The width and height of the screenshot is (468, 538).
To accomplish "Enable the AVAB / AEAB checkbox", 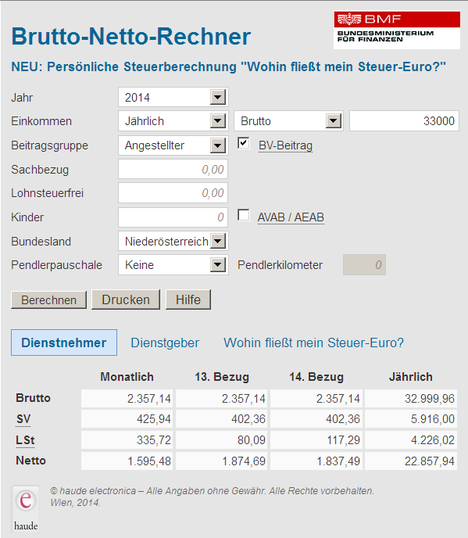I will pos(243,215).
